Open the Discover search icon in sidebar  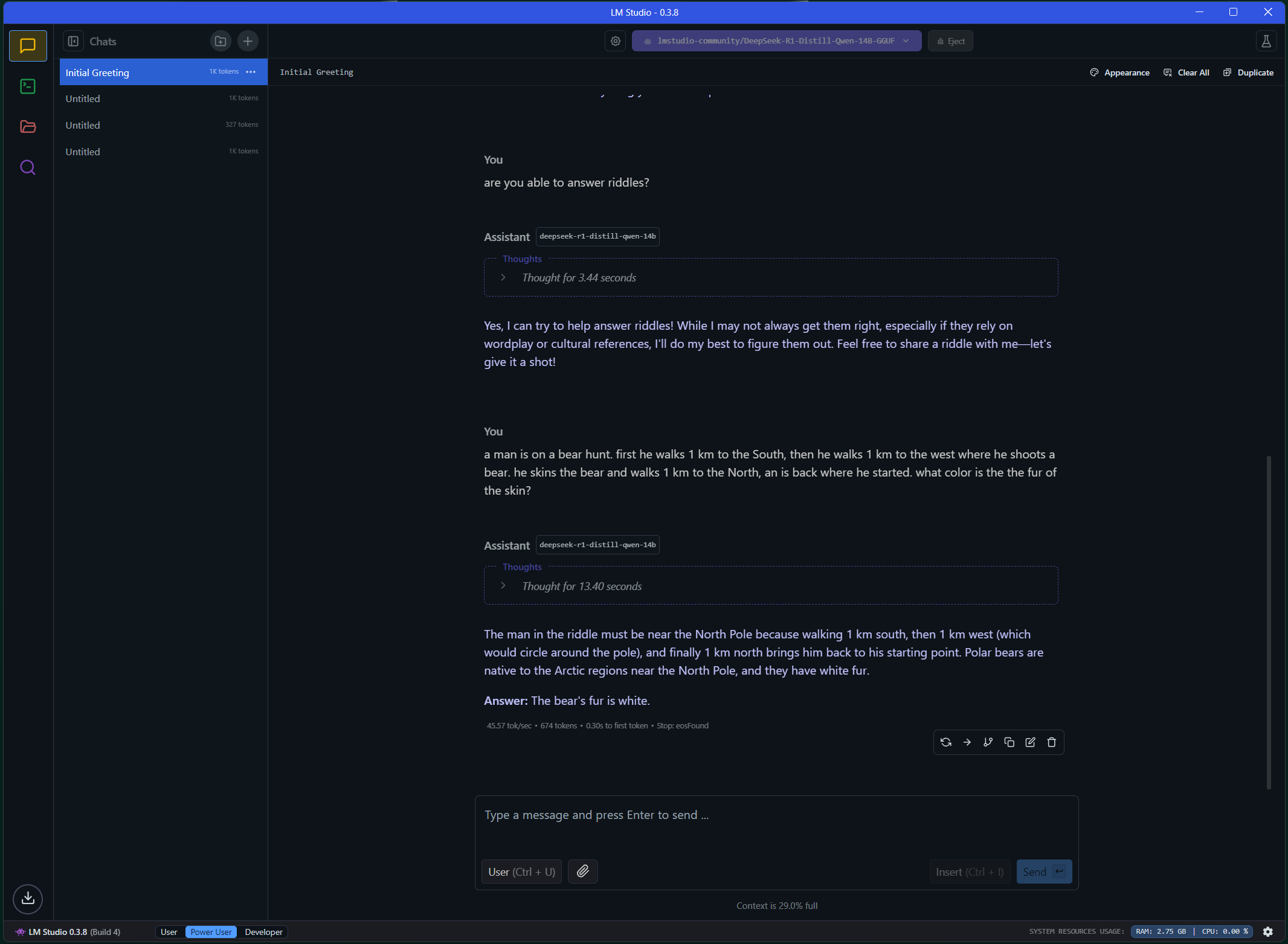[28, 167]
